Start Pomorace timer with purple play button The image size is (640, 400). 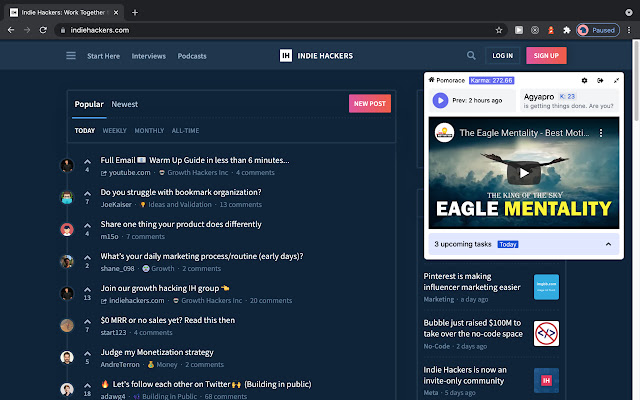pos(440,100)
